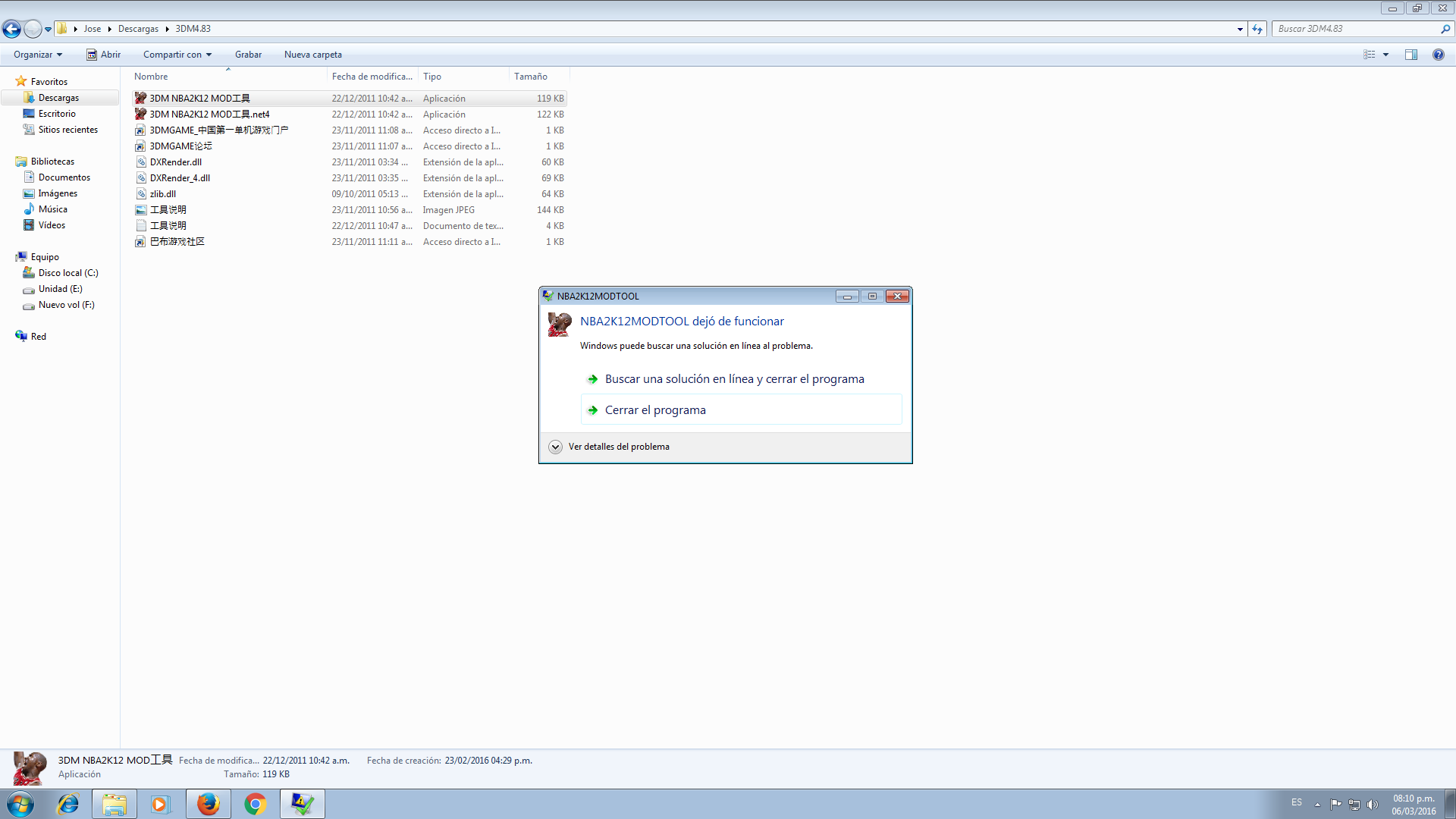Sort files by Tipo column header
The width and height of the screenshot is (1456, 819).
click(463, 77)
